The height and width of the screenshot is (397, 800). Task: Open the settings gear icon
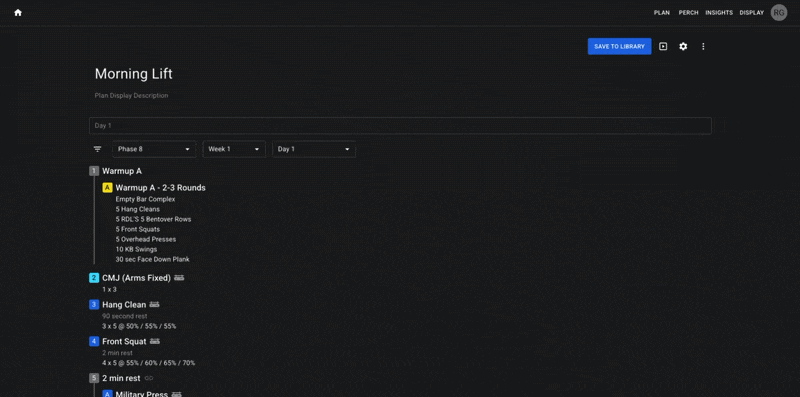(683, 46)
